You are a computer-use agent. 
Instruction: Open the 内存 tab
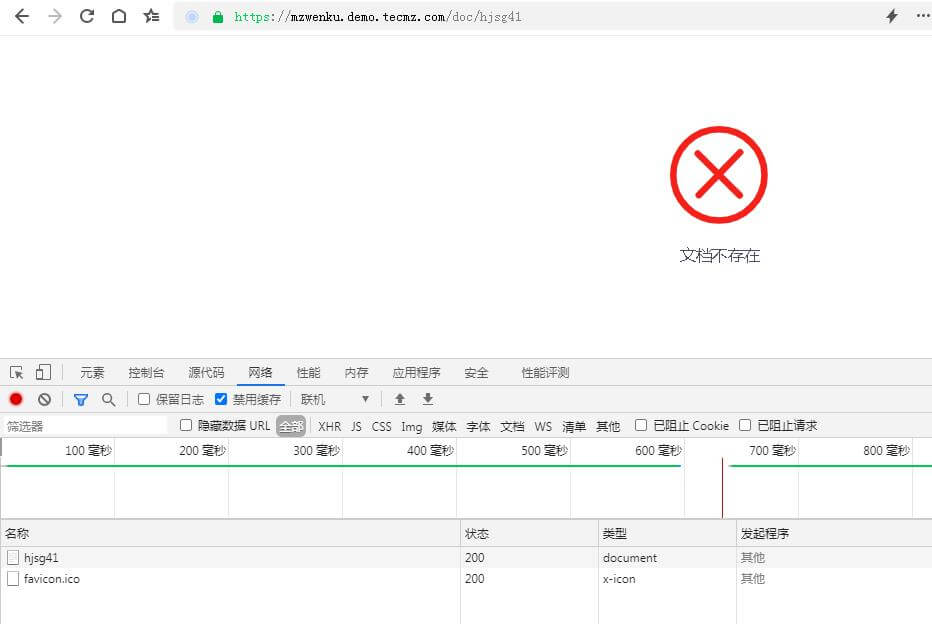(x=357, y=373)
